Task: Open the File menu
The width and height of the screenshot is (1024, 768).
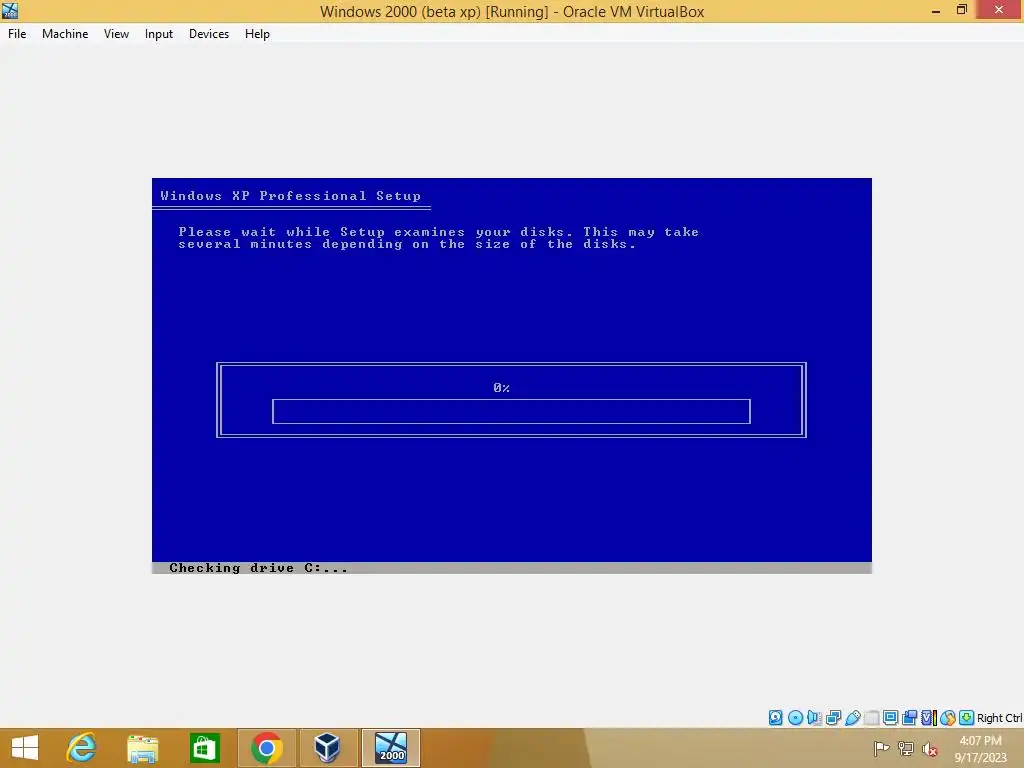Action: tap(17, 34)
